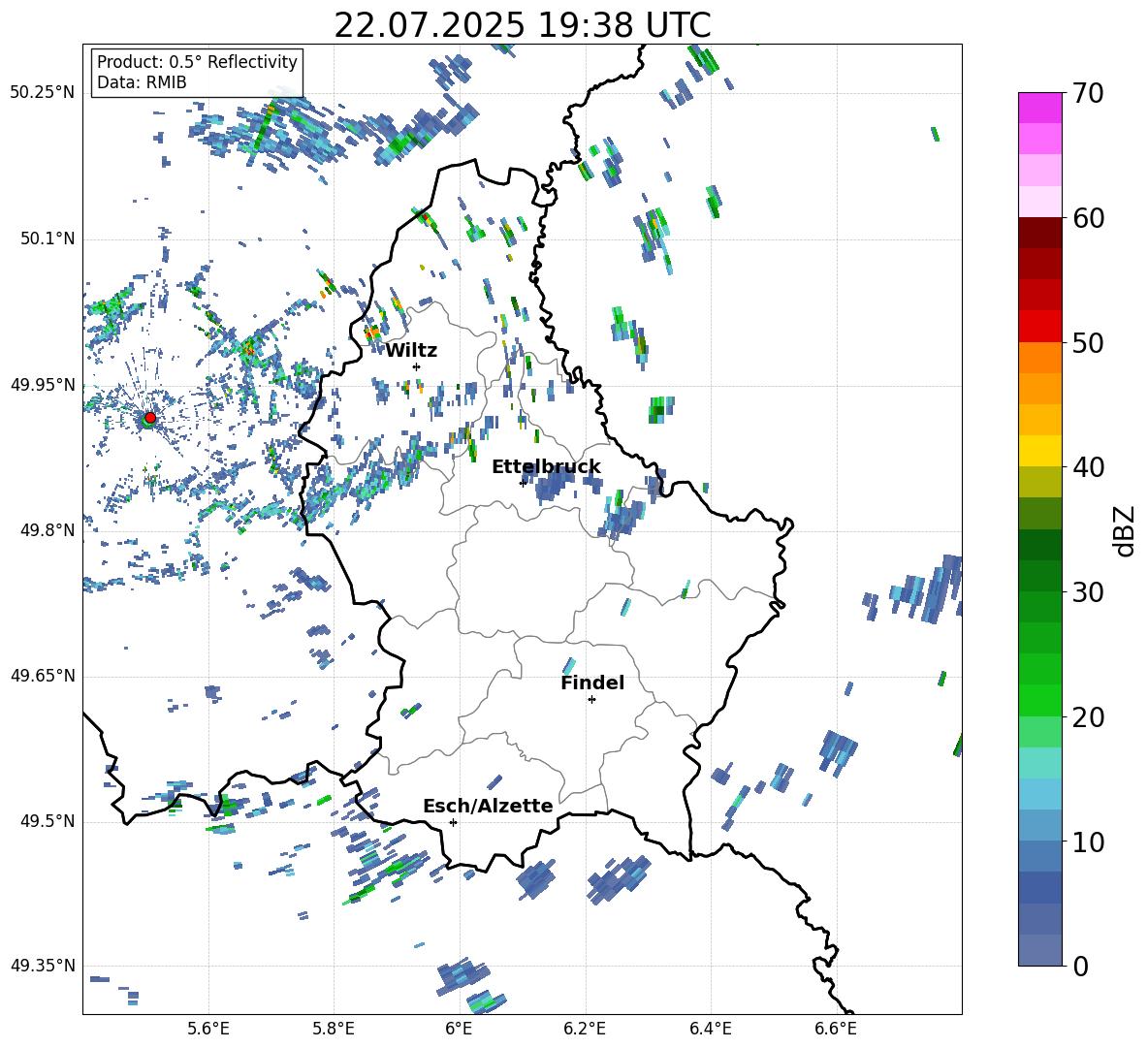Viewport: 1148px width, 1048px height.
Task: Click the 40 value on colorbar
Action: 1088,467
